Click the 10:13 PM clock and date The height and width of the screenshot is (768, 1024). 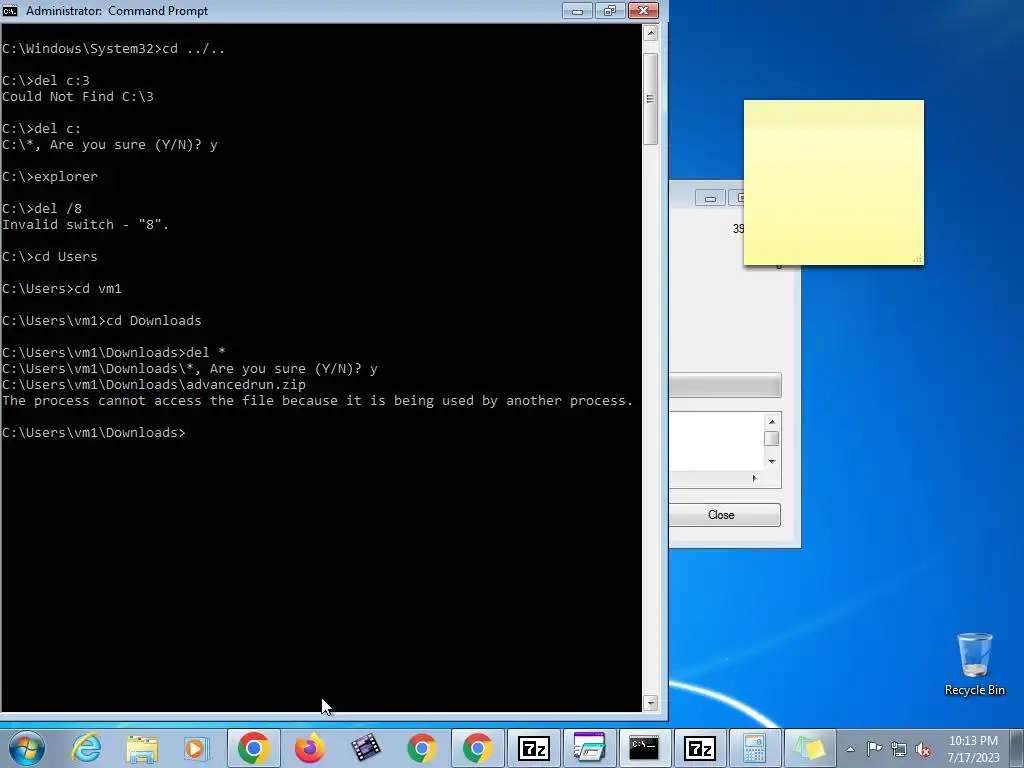click(x=973, y=749)
